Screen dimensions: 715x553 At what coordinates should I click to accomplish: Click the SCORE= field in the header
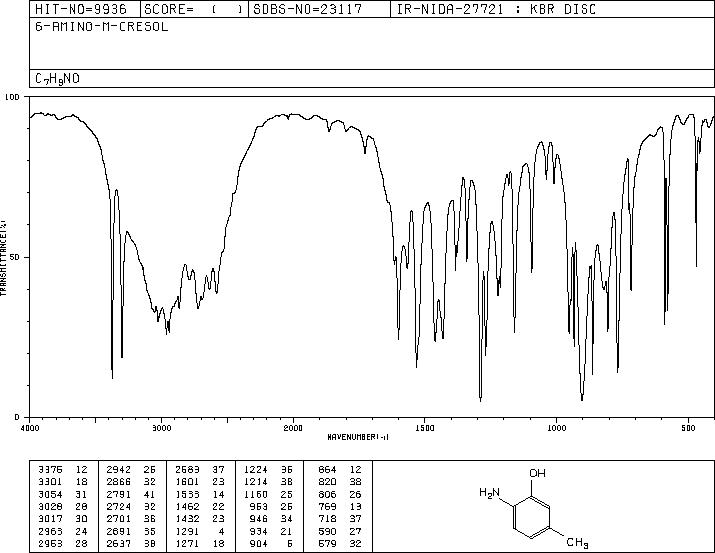[x=194, y=9]
